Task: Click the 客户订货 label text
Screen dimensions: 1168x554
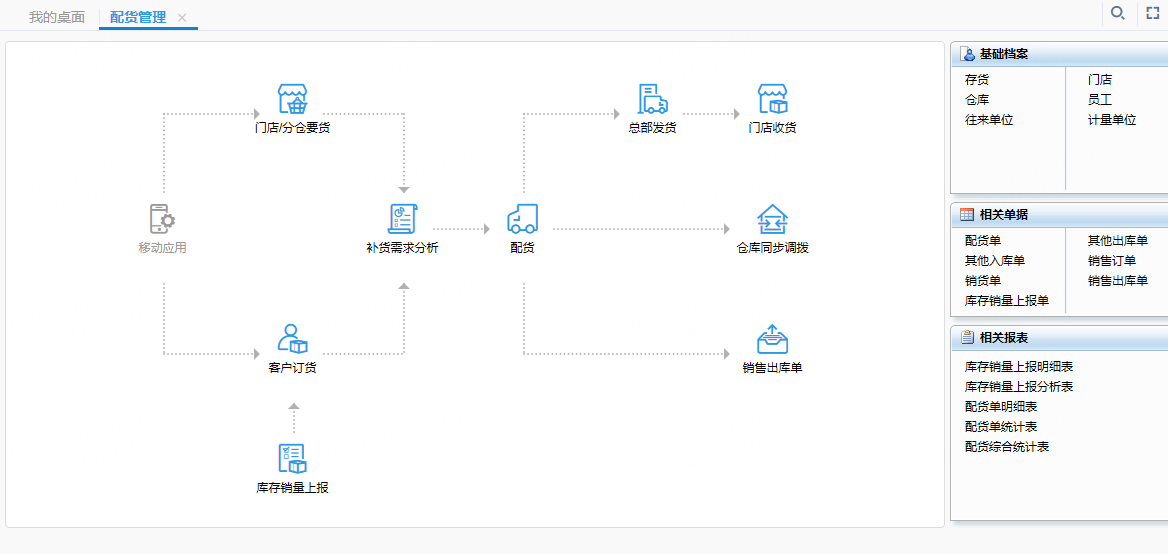Action: click(293, 368)
